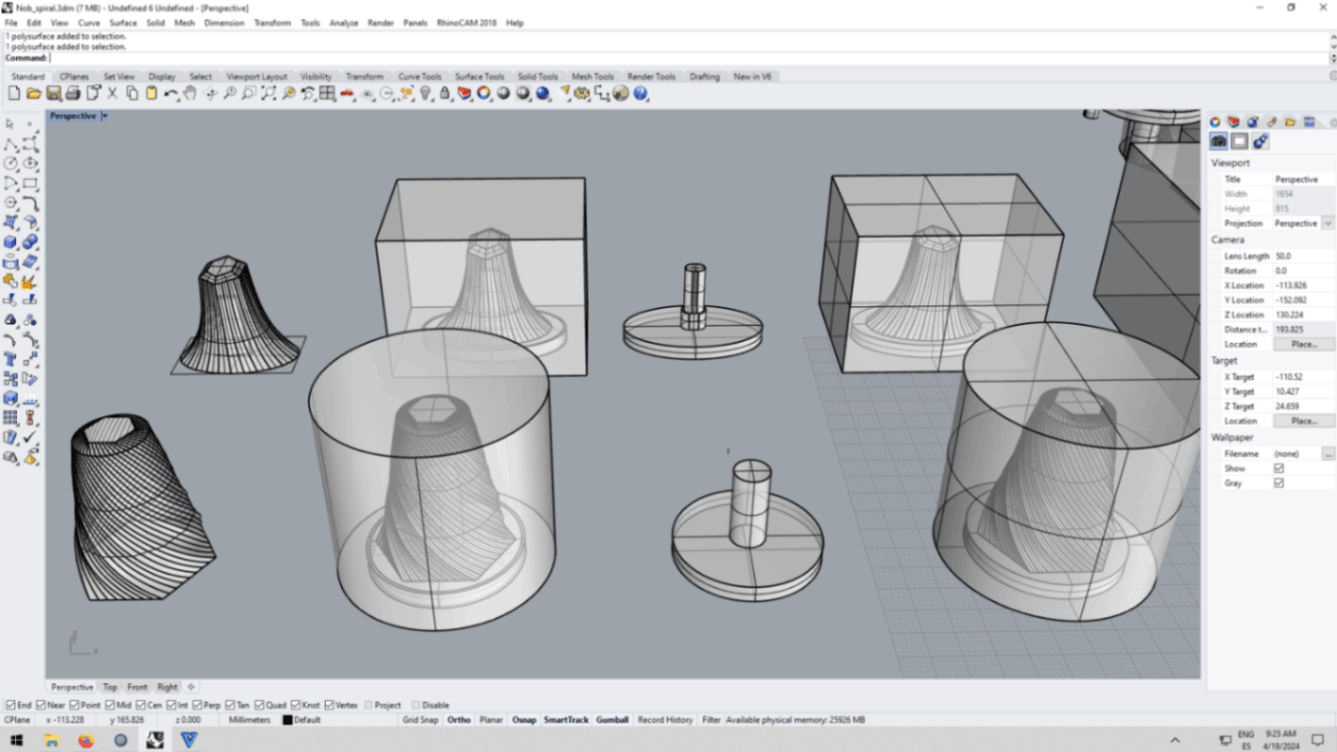Uncheck the Wallpaper Gray checkbox
1337x752 pixels.
(1278, 483)
